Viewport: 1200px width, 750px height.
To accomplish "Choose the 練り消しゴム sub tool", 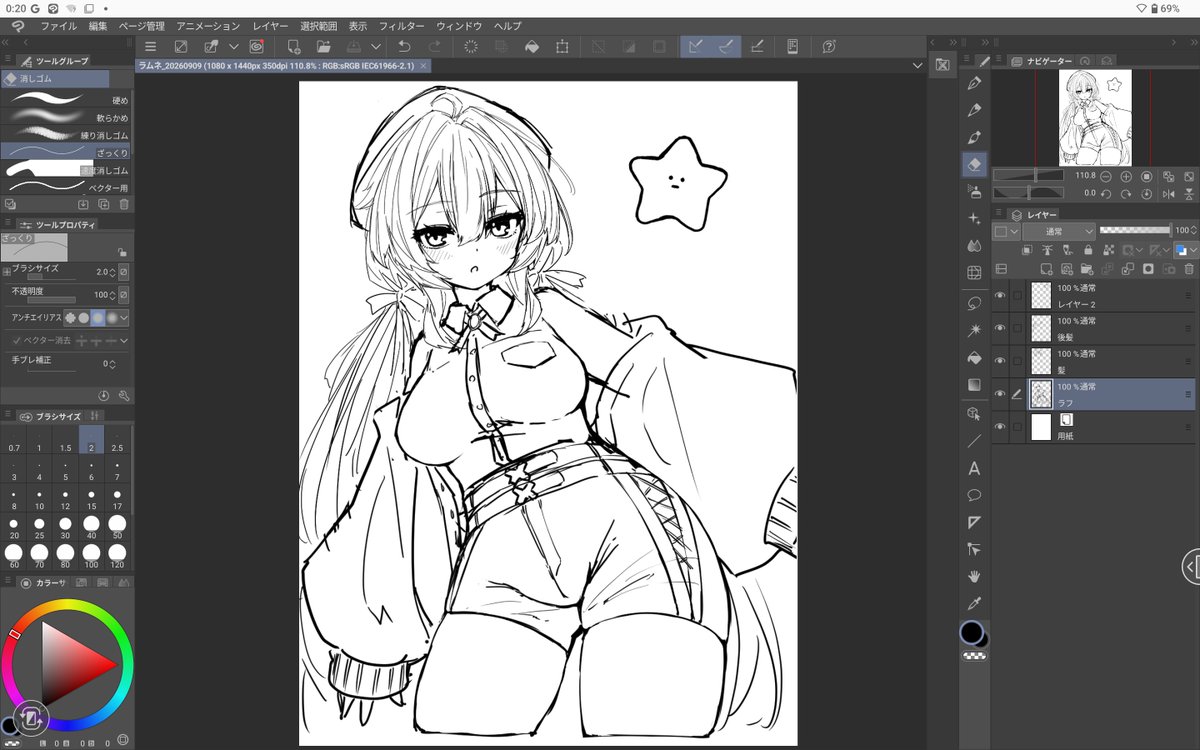I will [x=65, y=134].
